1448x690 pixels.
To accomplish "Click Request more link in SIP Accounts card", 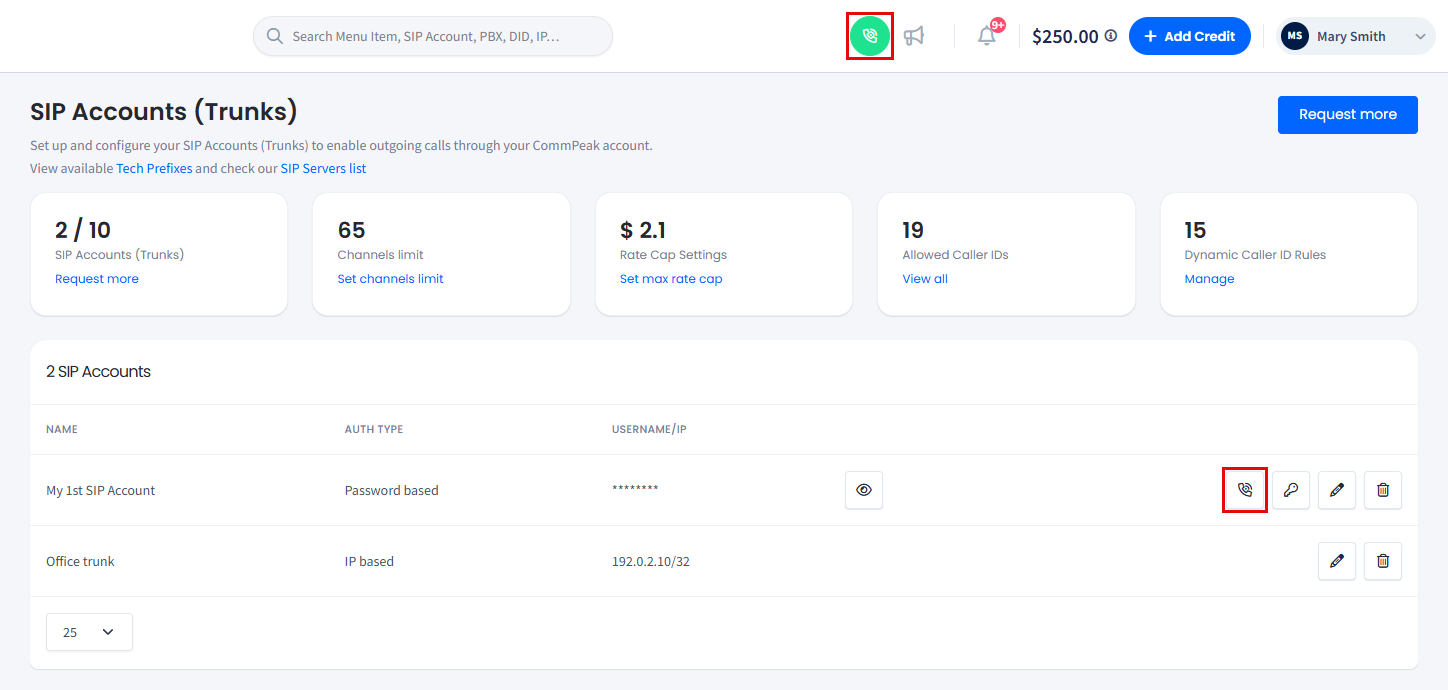I will [97, 279].
